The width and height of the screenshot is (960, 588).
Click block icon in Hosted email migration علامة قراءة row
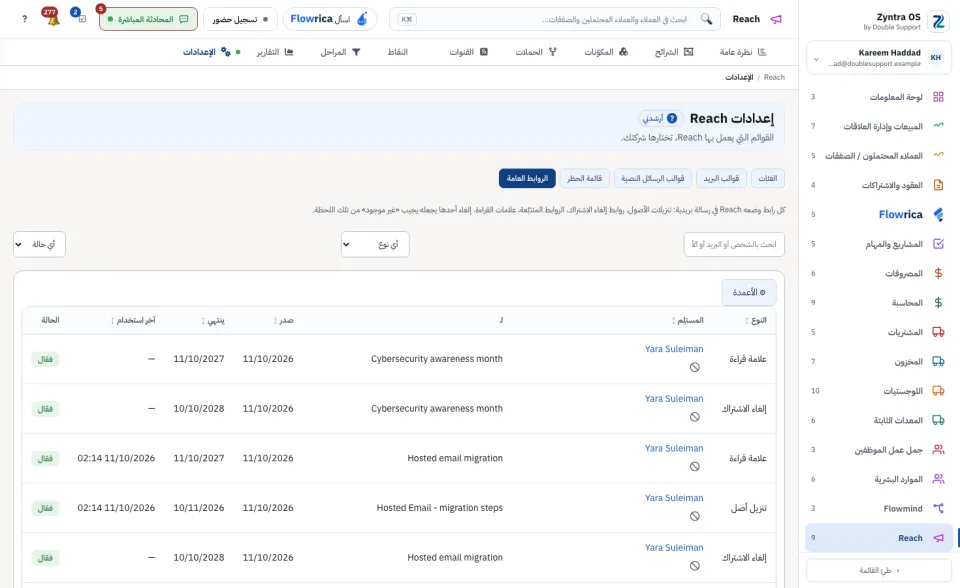pos(695,467)
